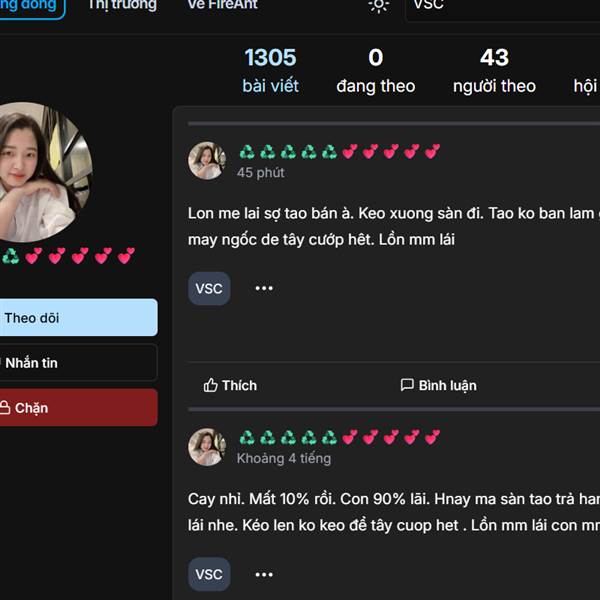Like first post with Thích thumbs-up icon
Image resolution: width=600 pixels, height=600 pixels.
210,385
